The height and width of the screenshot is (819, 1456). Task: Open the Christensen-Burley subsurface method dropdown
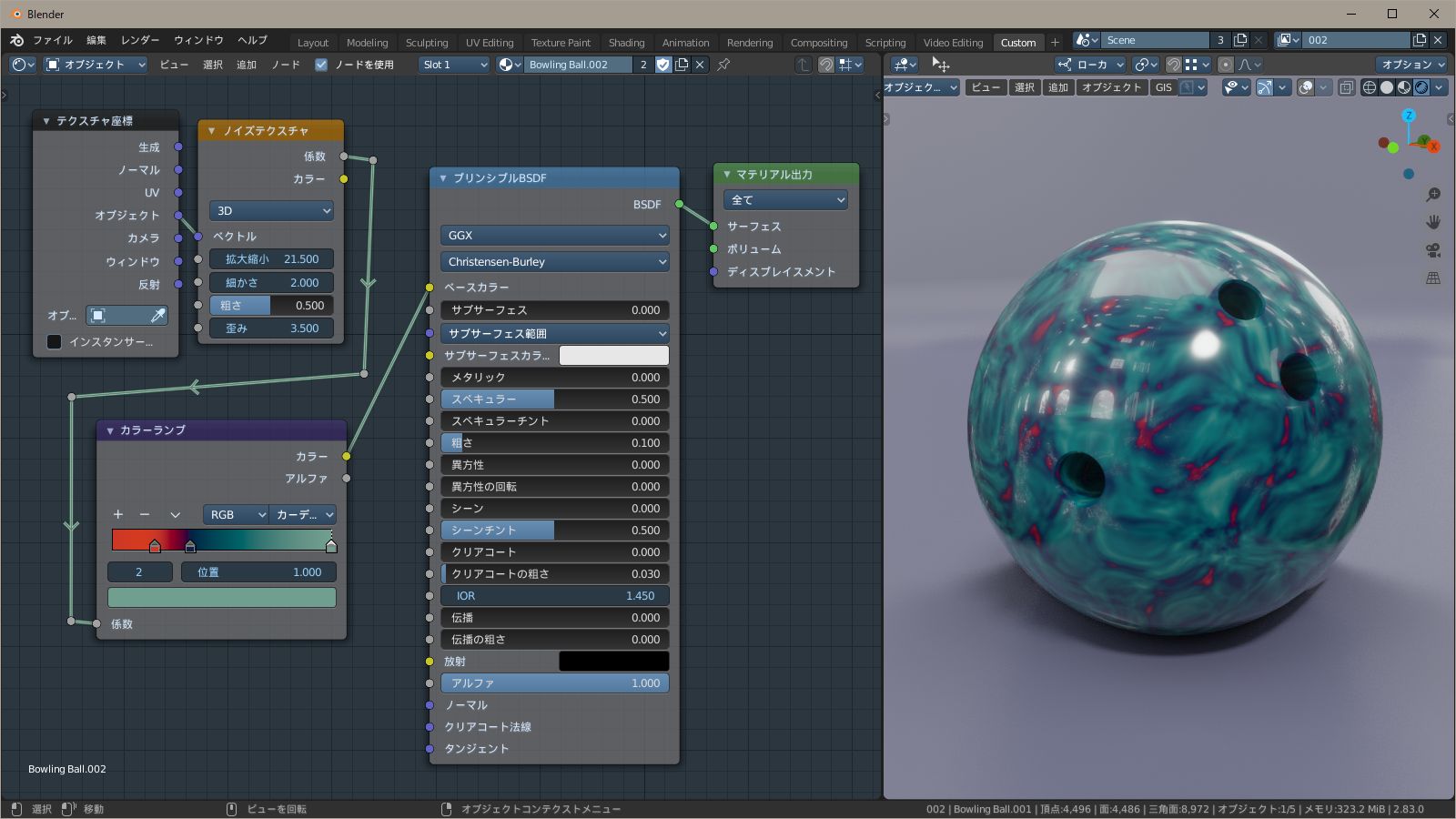tap(554, 261)
